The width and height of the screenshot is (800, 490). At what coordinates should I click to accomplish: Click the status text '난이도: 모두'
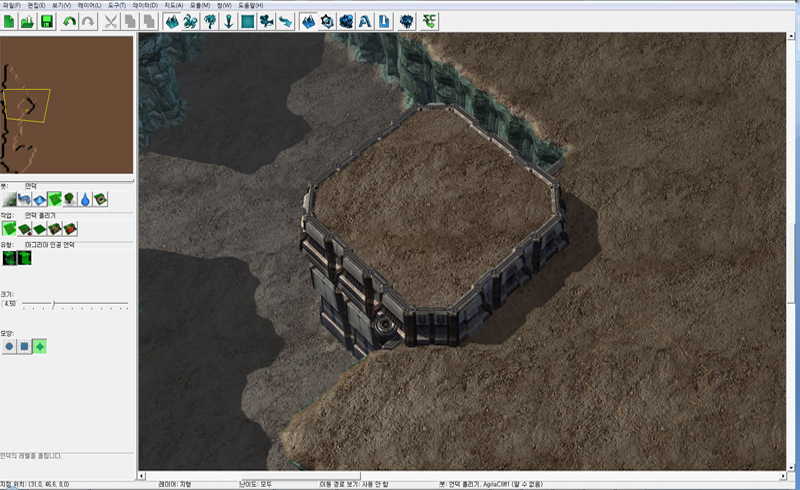pos(256,484)
